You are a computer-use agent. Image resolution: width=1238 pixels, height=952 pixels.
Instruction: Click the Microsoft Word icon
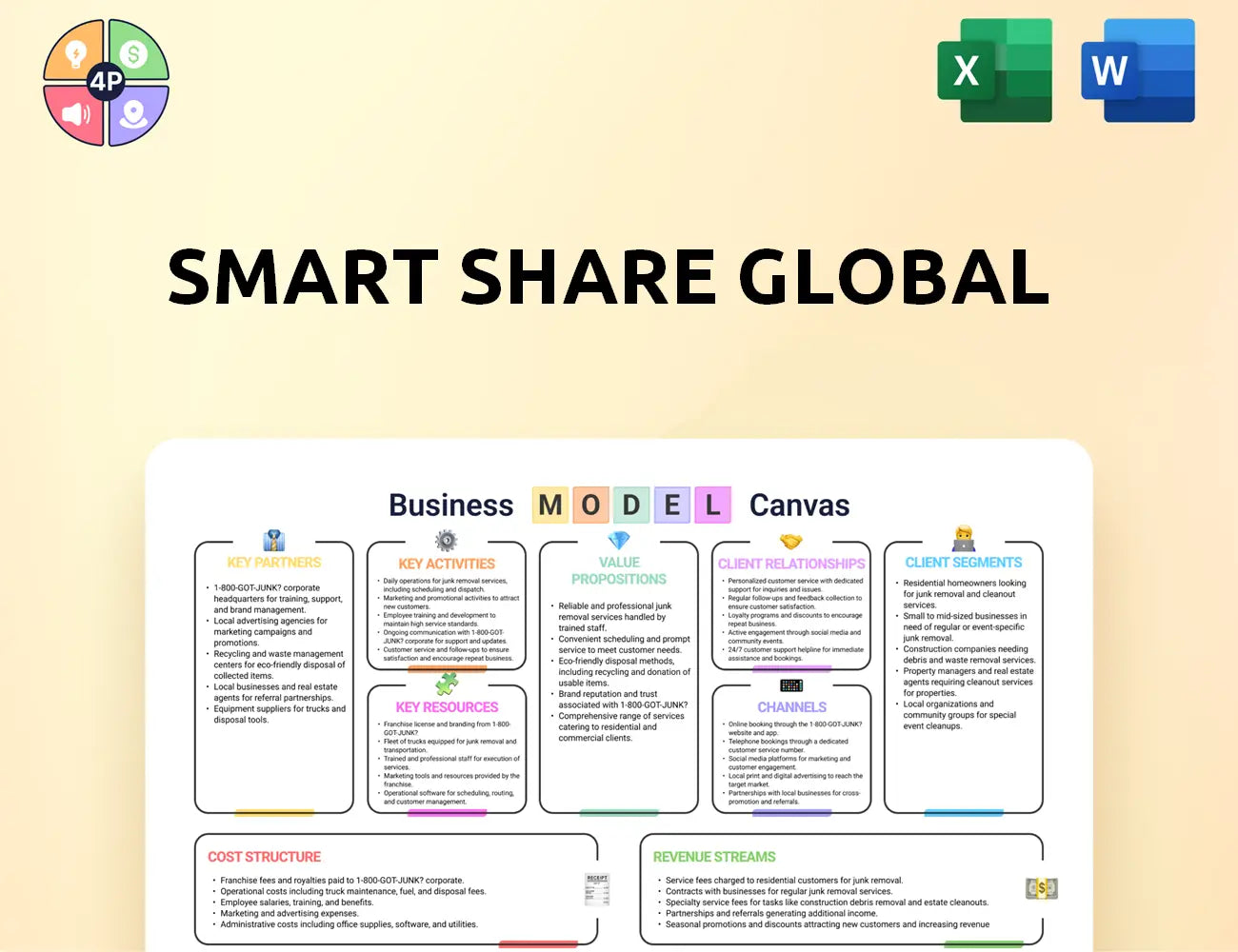point(1138,70)
